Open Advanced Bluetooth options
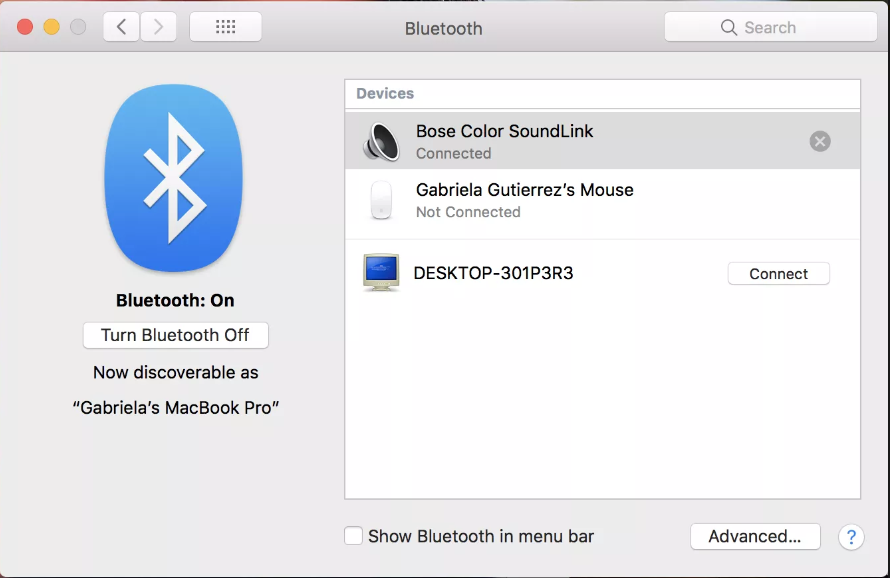This screenshot has width=890, height=578. [x=755, y=537]
